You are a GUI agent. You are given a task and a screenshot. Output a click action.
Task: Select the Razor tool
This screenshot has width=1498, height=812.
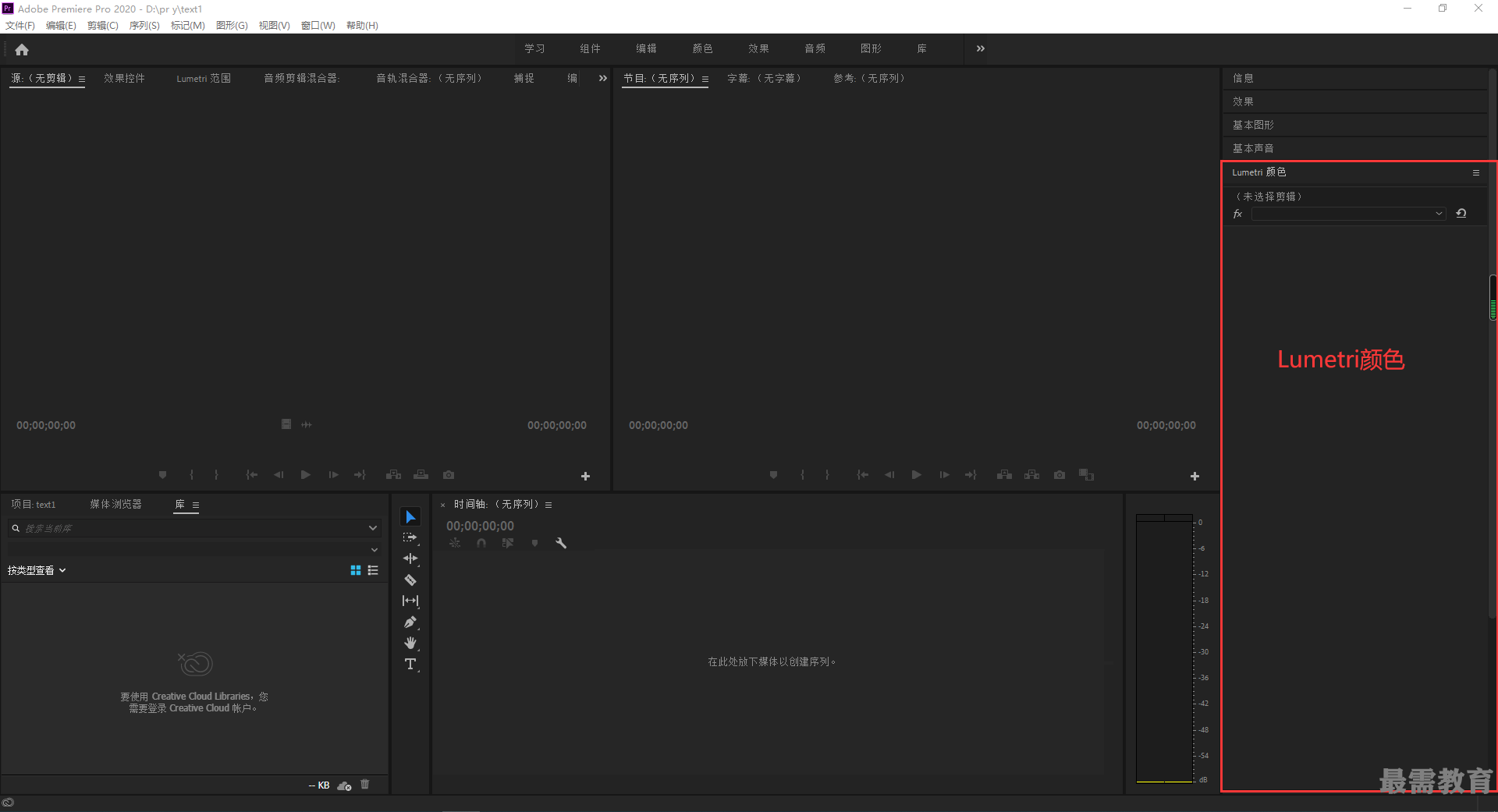[410, 580]
